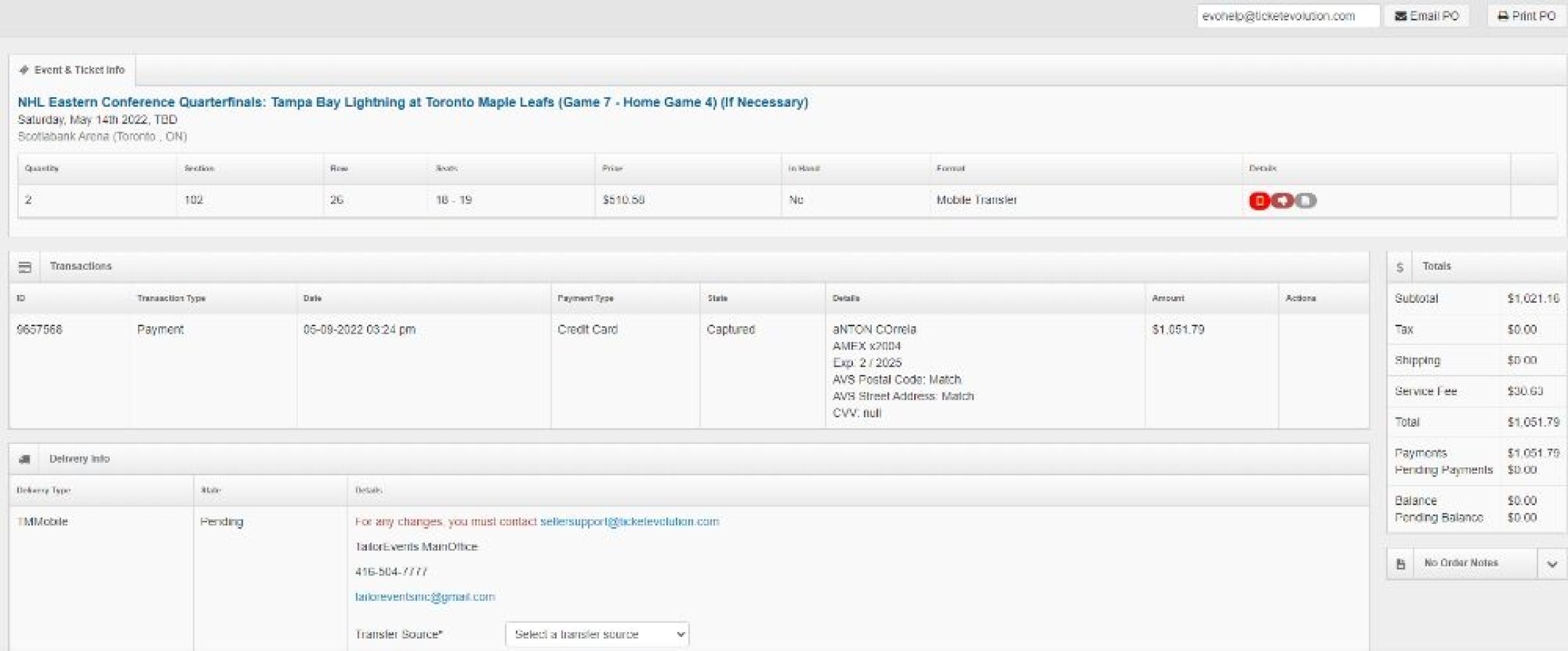The image size is (1568, 651).
Task: Open the Transfer Source dropdown
Action: tap(597, 634)
